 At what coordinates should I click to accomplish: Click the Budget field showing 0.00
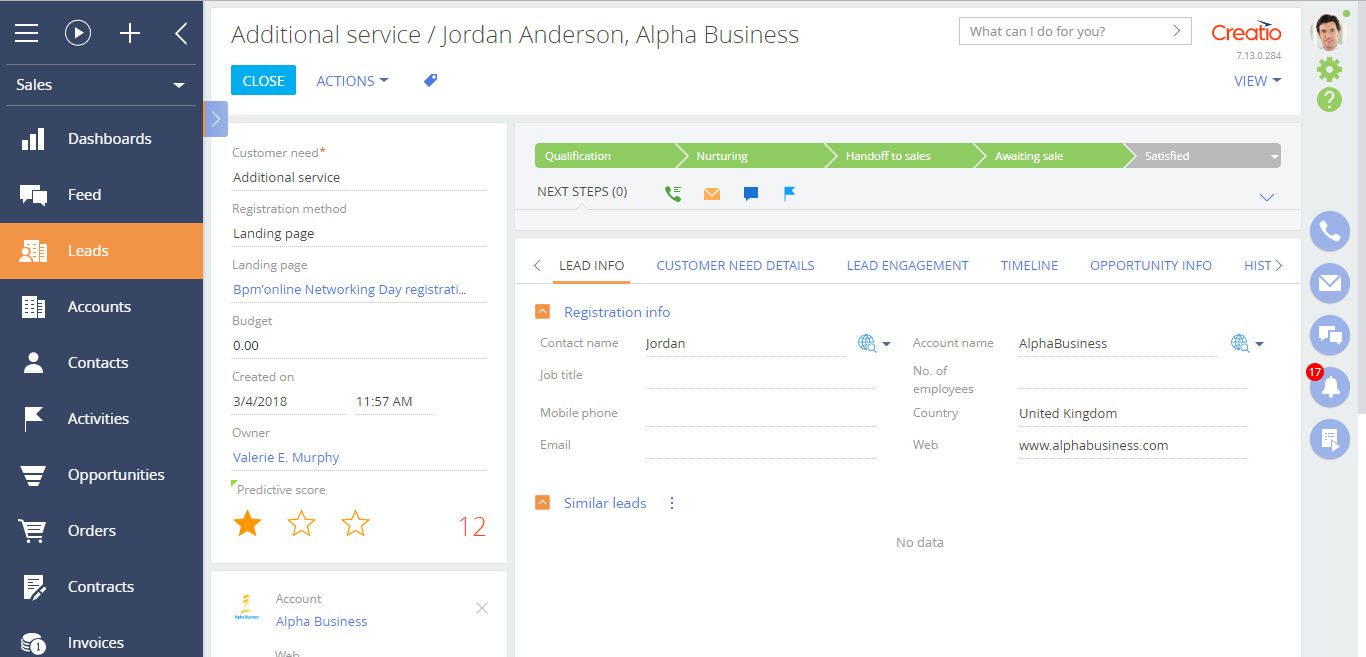(359, 346)
